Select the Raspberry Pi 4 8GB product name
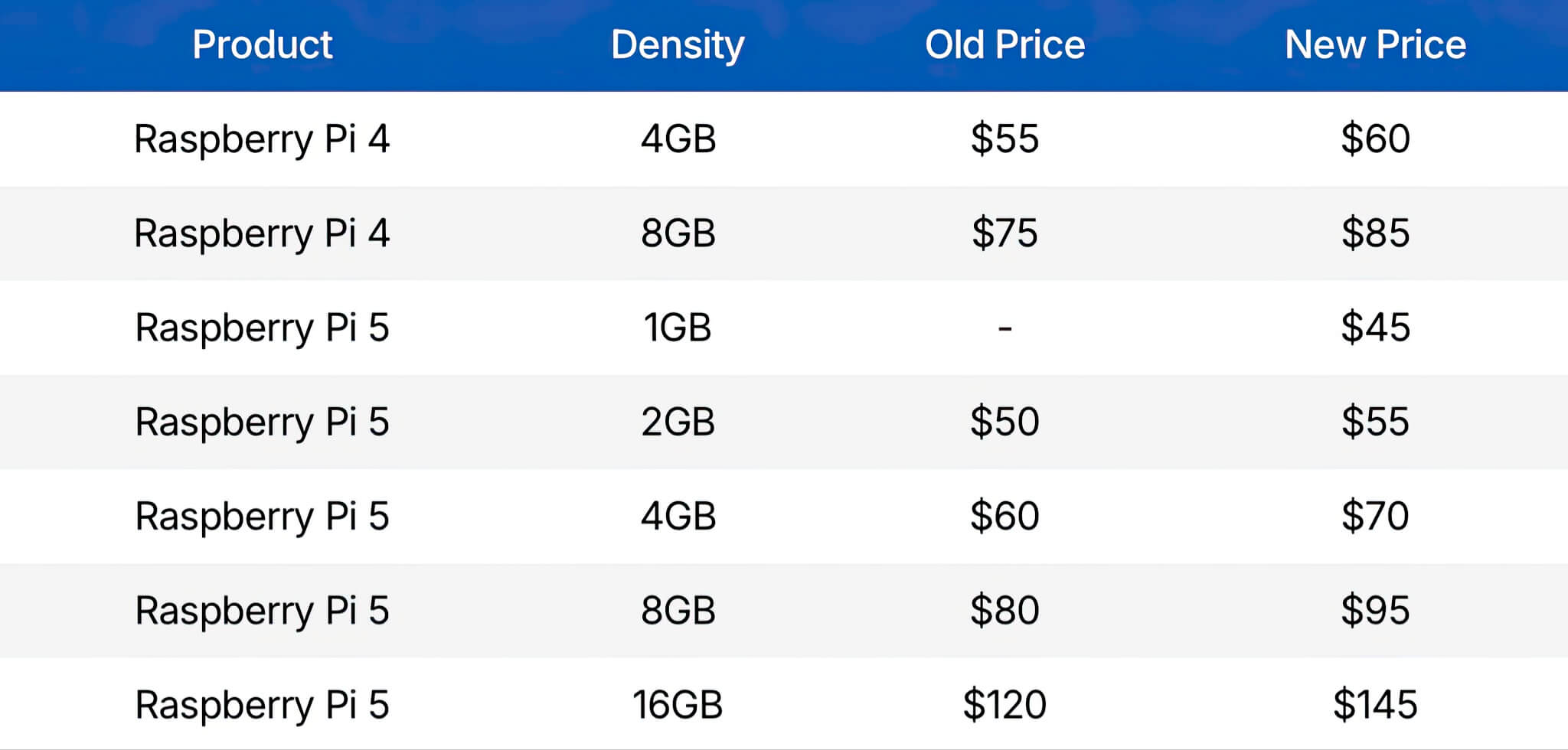 pos(262,233)
